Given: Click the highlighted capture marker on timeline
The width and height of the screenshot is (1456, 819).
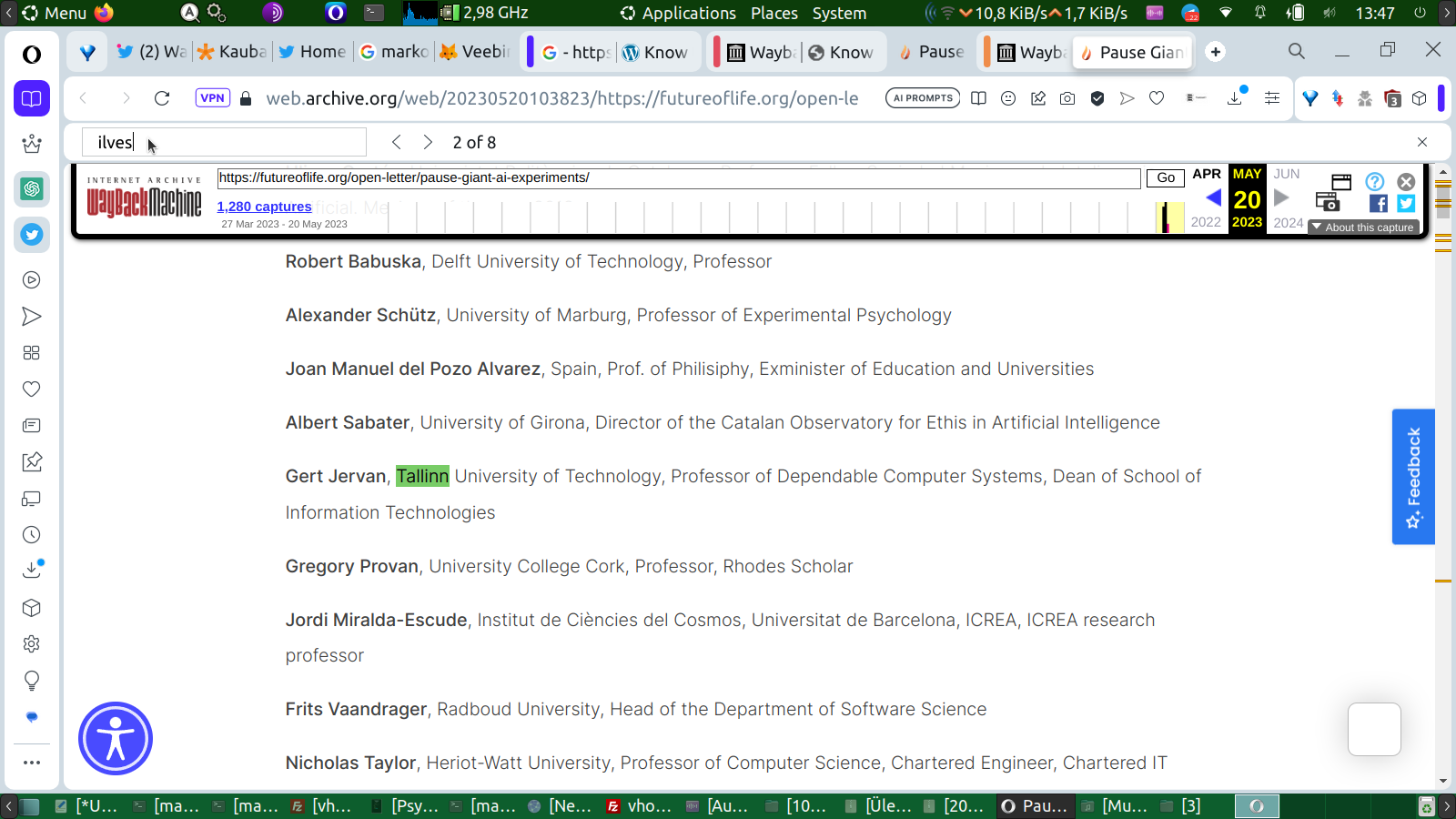Looking at the screenshot, I should point(1166,217).
